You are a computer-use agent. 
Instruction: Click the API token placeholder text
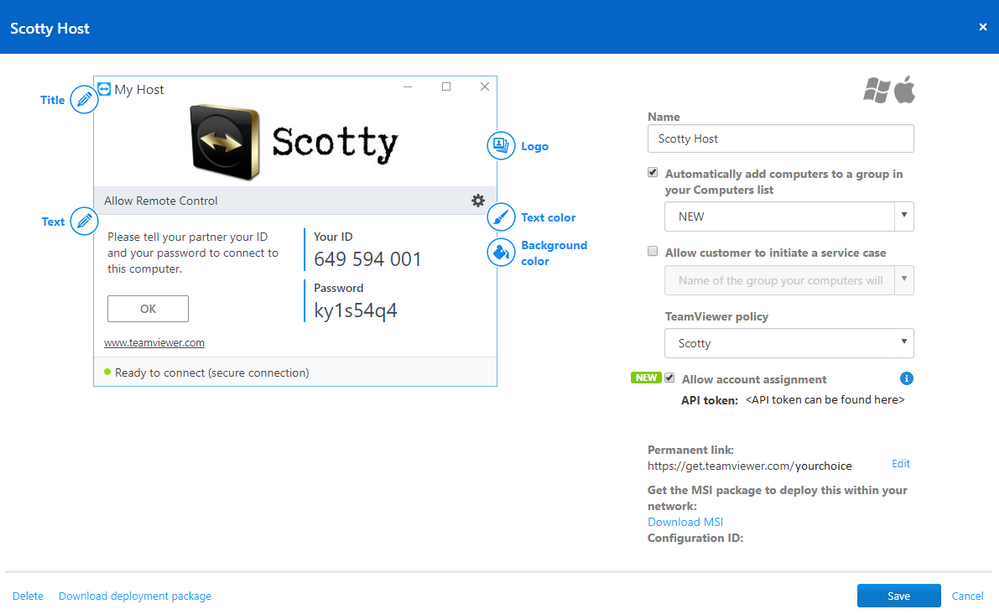click(x=825, y=399)
